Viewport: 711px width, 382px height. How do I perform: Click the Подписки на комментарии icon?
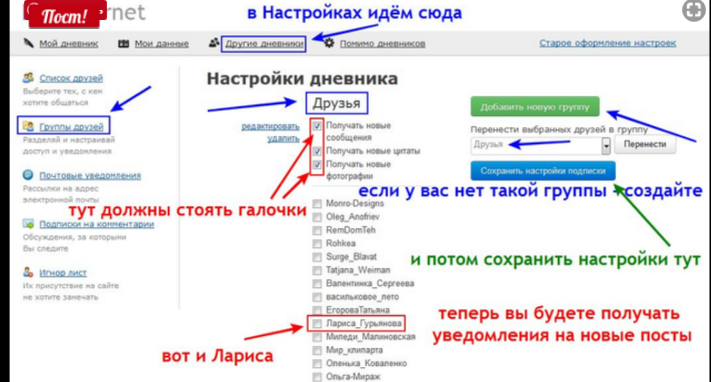pos(28,224)
